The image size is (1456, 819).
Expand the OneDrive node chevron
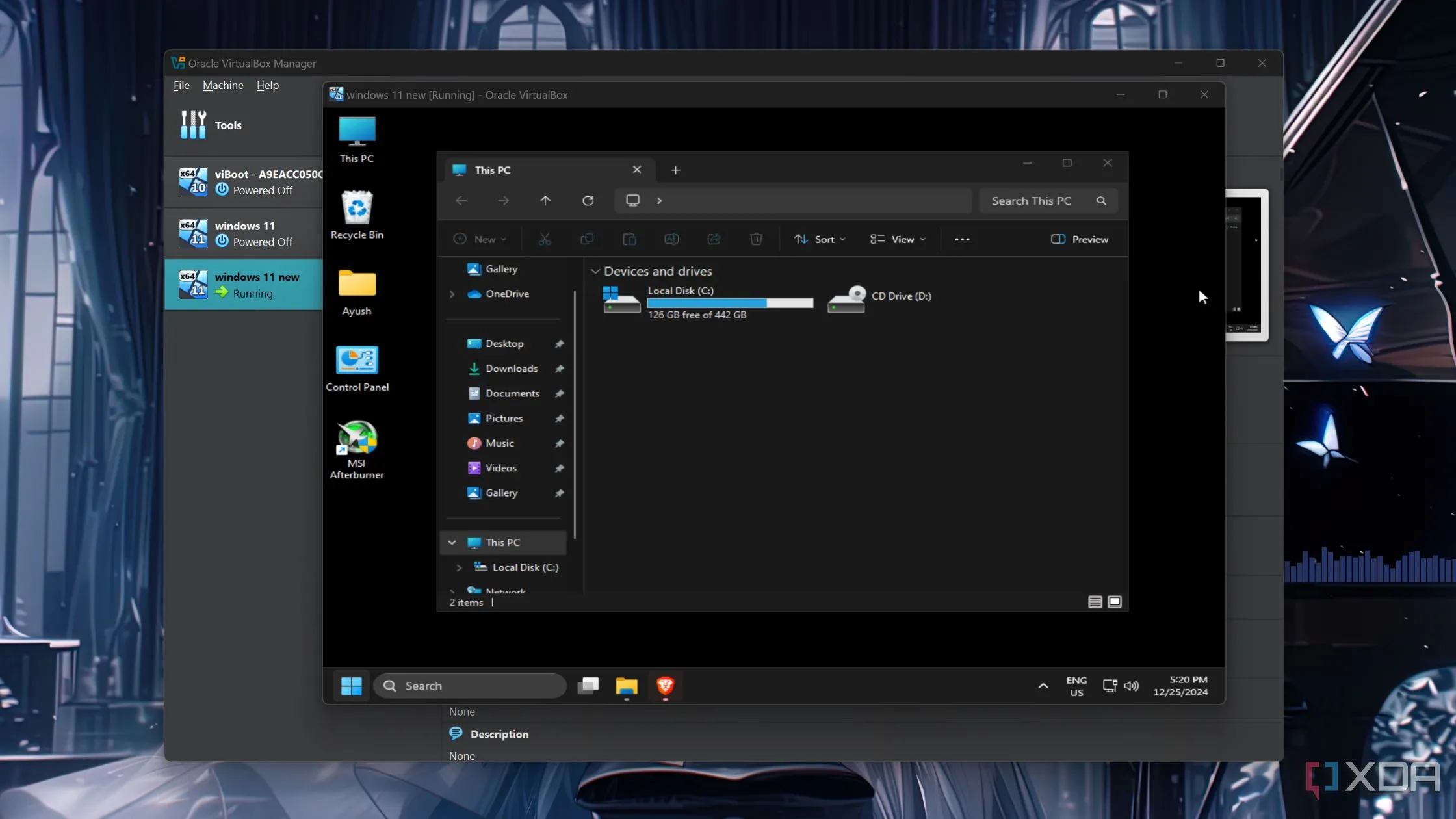click(452, 294)
